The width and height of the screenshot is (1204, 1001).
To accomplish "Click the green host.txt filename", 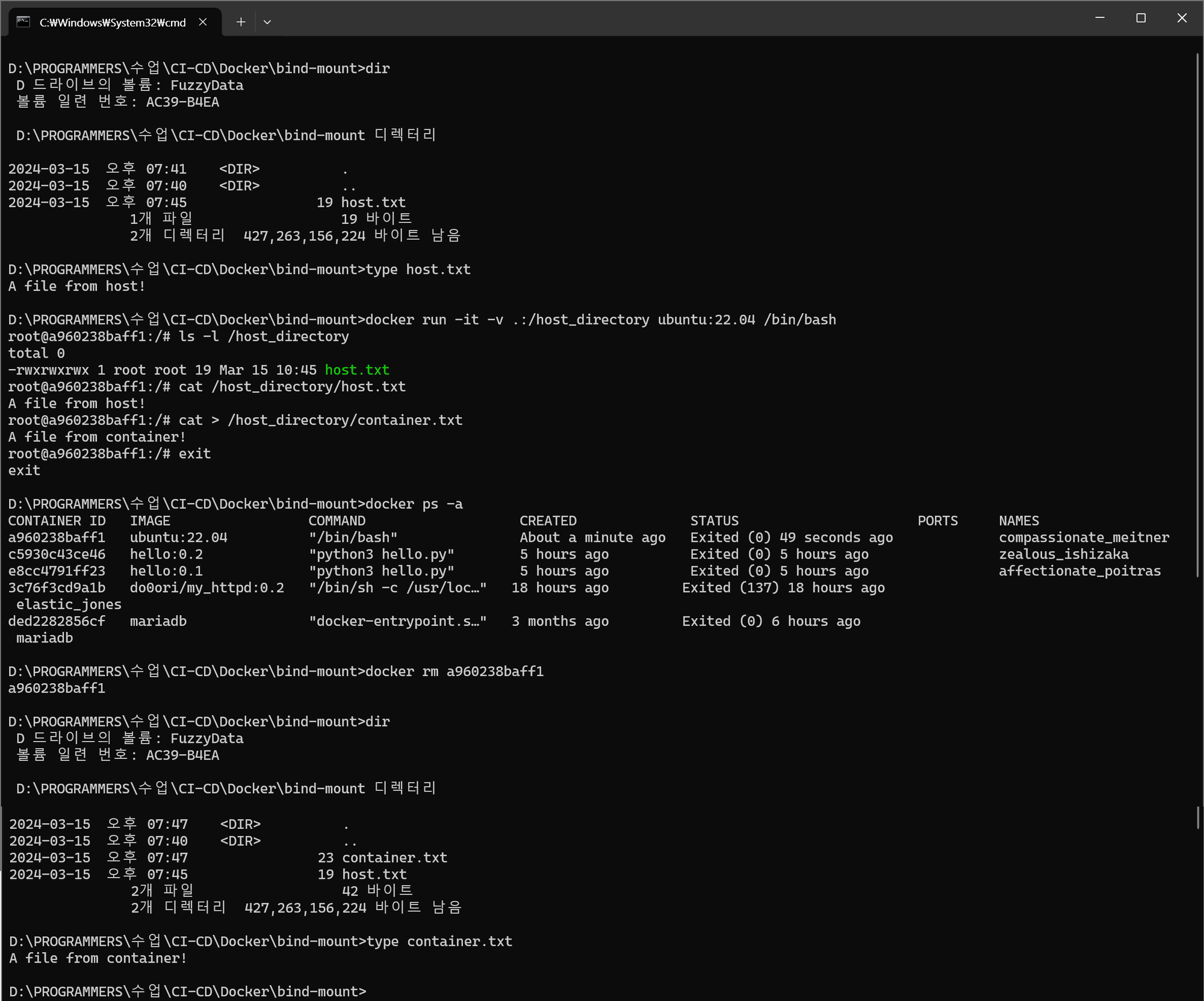I will (357, 370).
